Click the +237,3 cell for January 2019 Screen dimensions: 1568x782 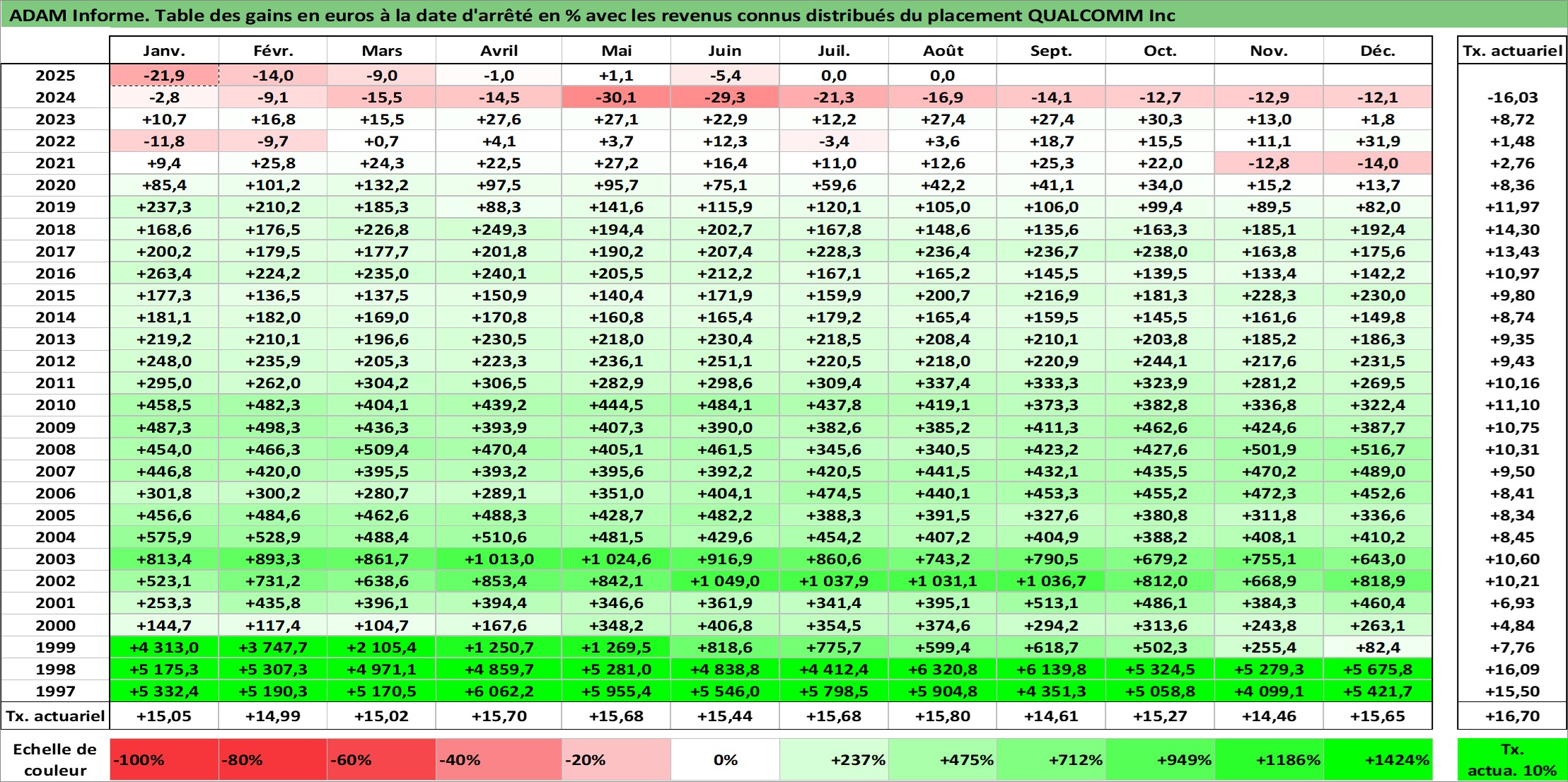pos(164,206)
